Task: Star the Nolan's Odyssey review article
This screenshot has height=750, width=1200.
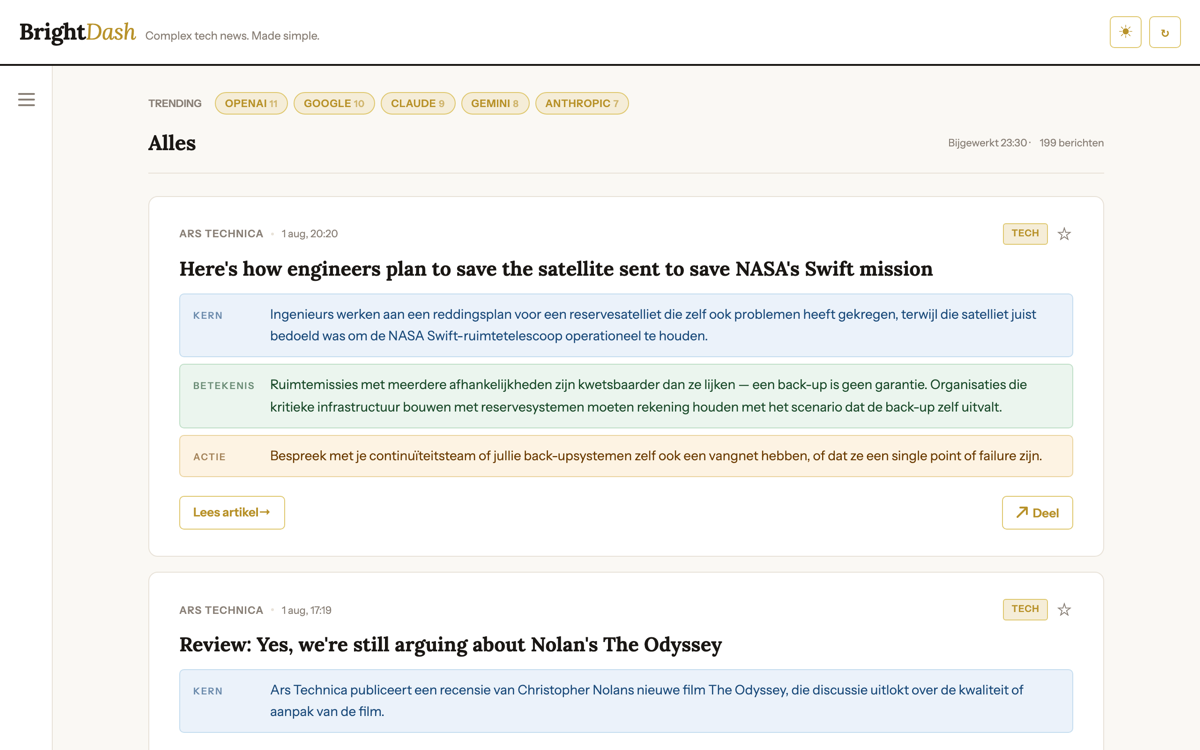Action: click(1064, 610)
